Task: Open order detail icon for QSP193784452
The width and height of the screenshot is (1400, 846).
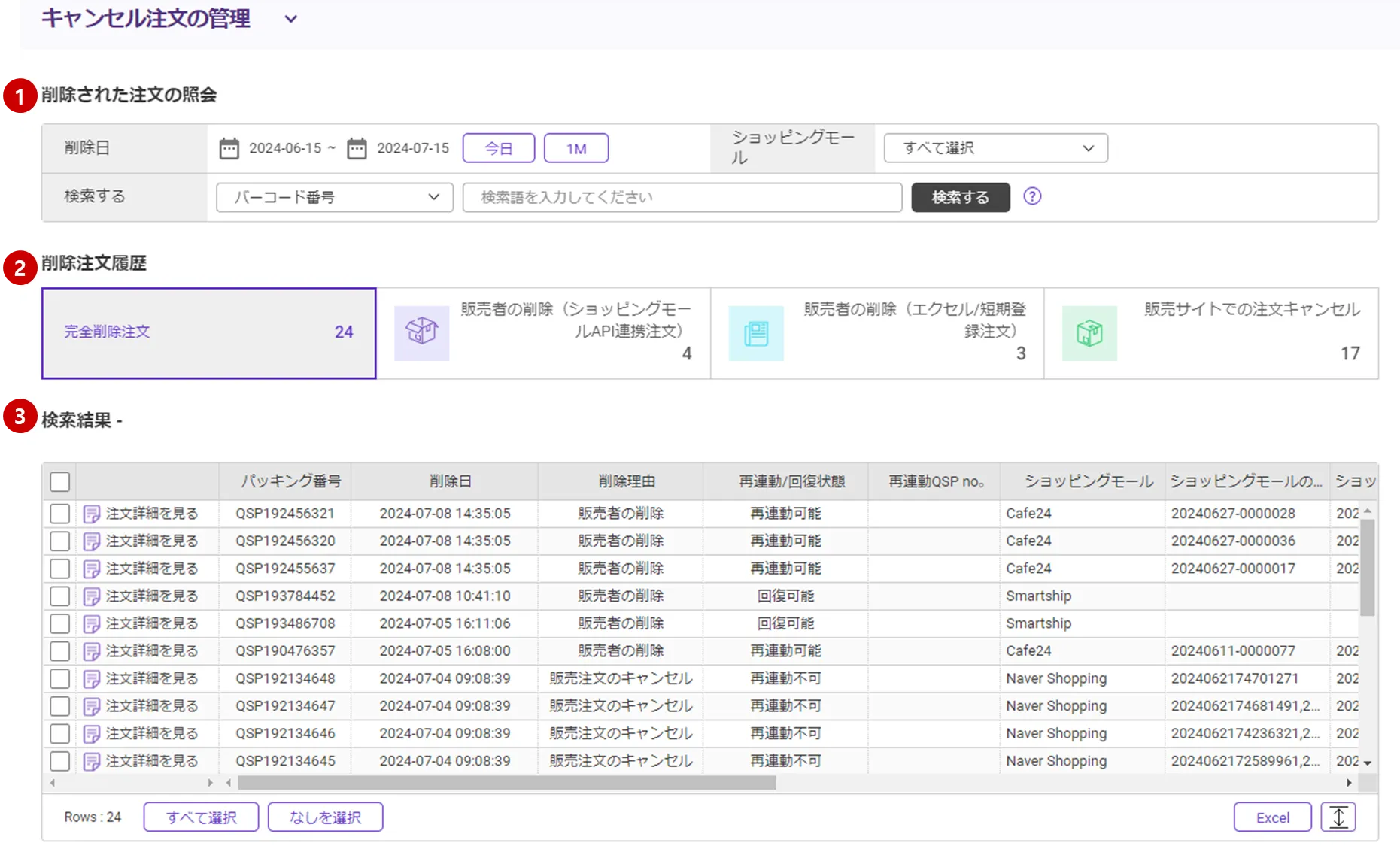Action: (x=92, y=596)
